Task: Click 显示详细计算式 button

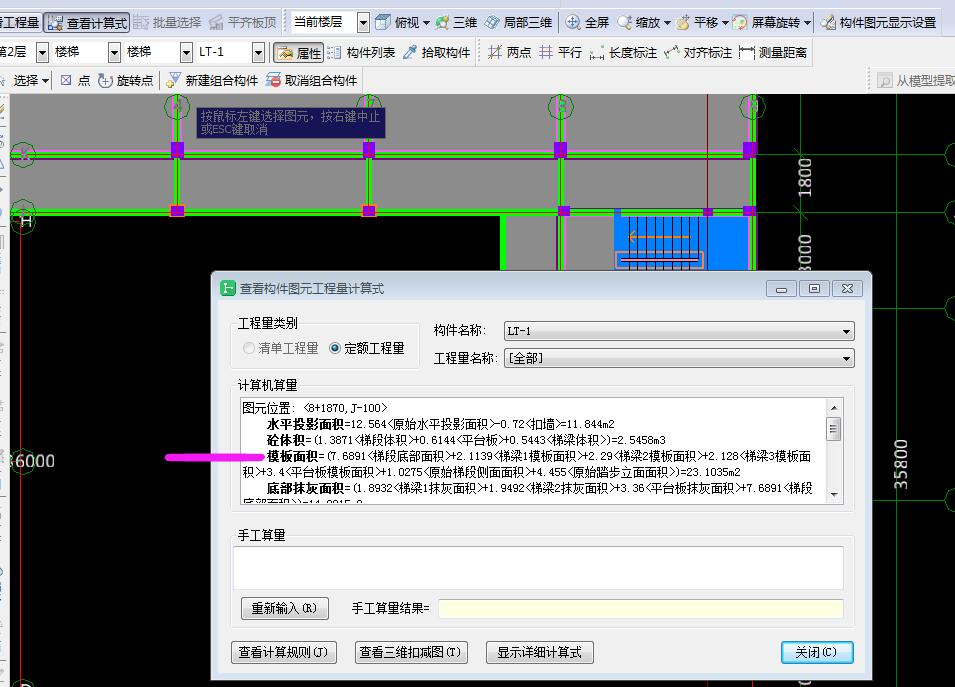Action: click(539, 652)
